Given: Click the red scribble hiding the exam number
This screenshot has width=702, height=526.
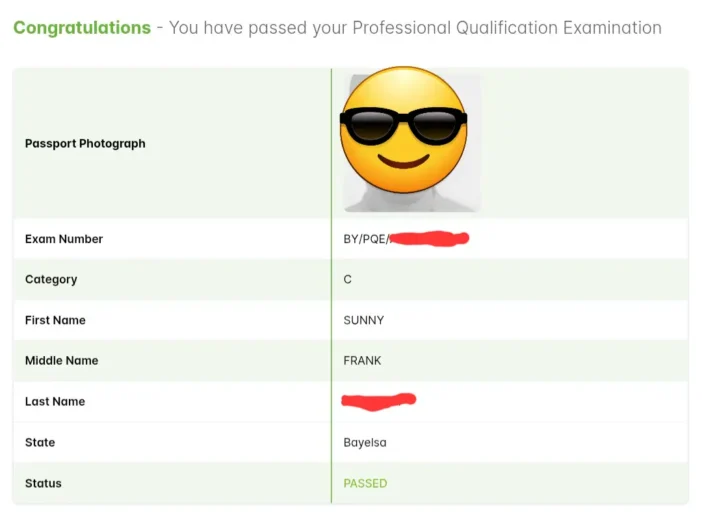Looking at the screenshot, I should 428,239.
